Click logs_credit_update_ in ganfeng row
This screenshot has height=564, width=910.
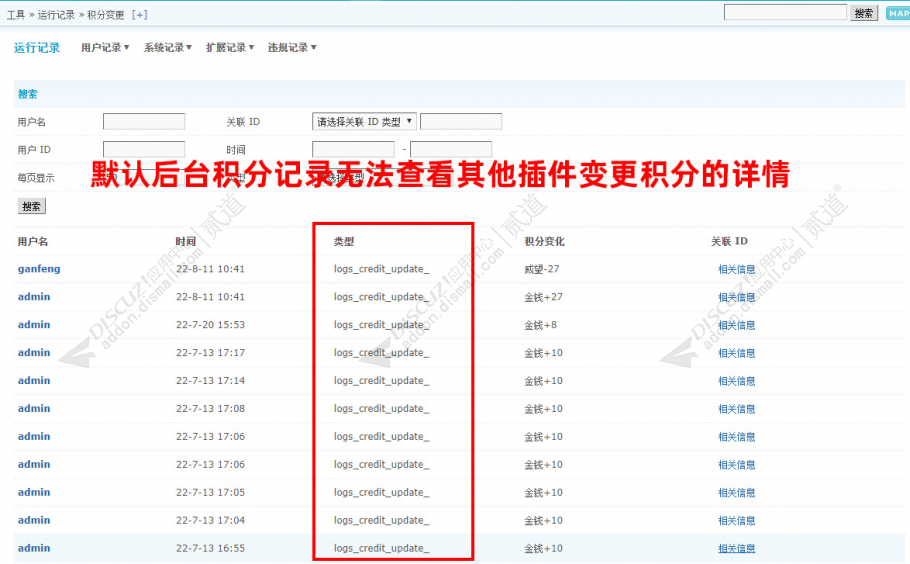point(381,269)
